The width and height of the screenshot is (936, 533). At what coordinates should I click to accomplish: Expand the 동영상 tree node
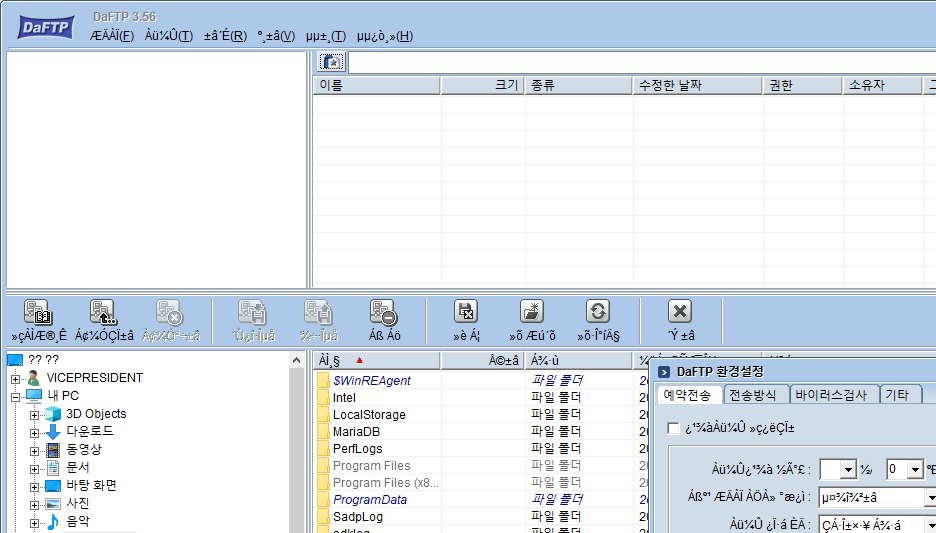click(35, 451)
